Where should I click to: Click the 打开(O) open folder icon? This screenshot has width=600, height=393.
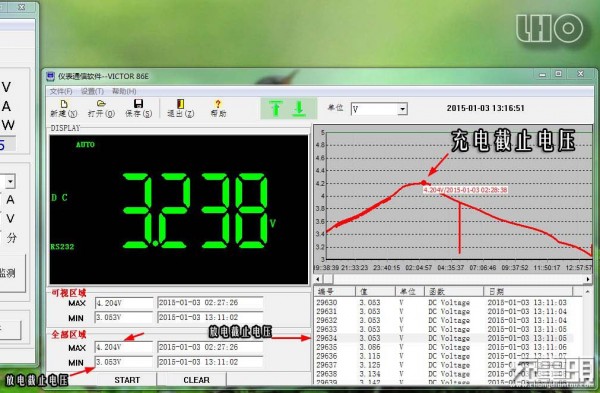[101, 103]
